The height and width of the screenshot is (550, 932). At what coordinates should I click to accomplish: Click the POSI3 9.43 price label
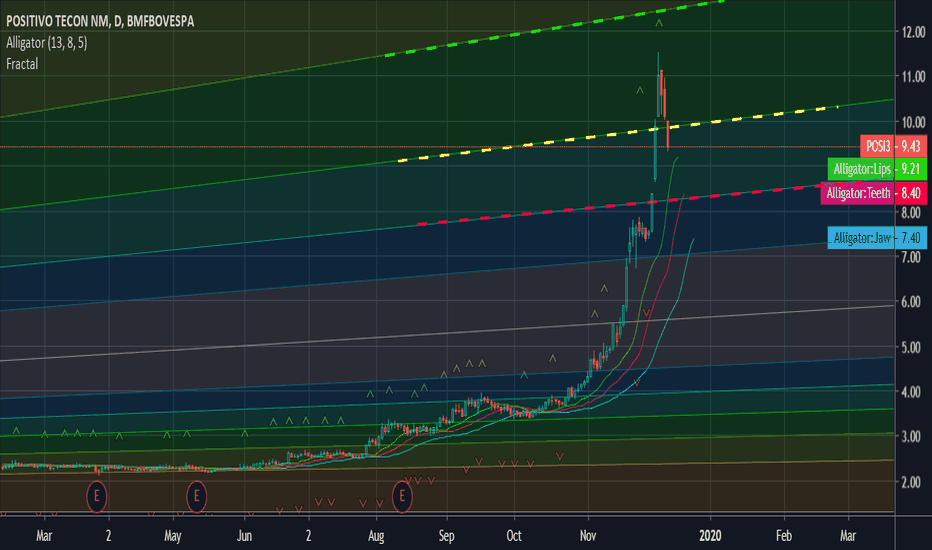(x=893, y=146)
